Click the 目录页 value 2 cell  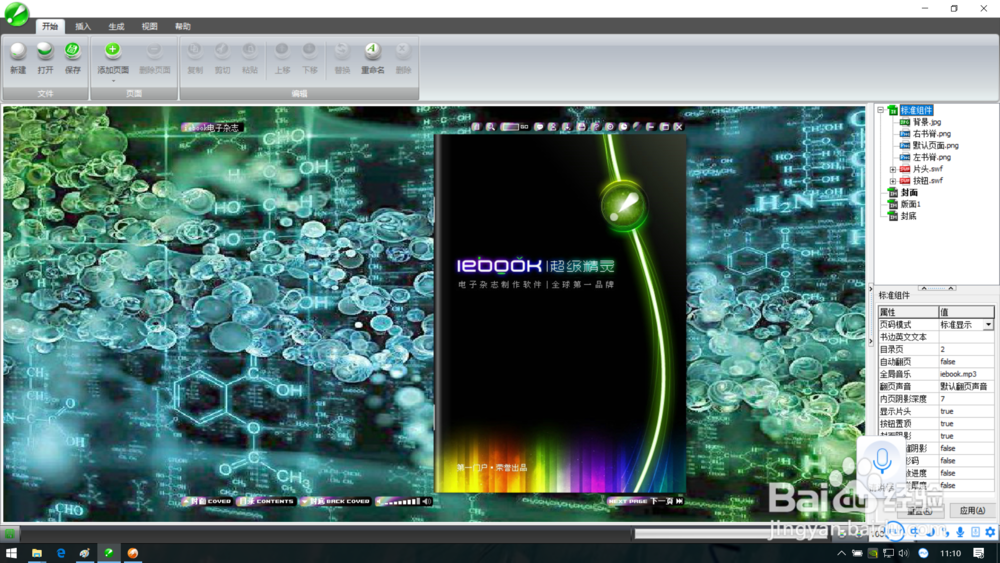click(x=966, y=349)
